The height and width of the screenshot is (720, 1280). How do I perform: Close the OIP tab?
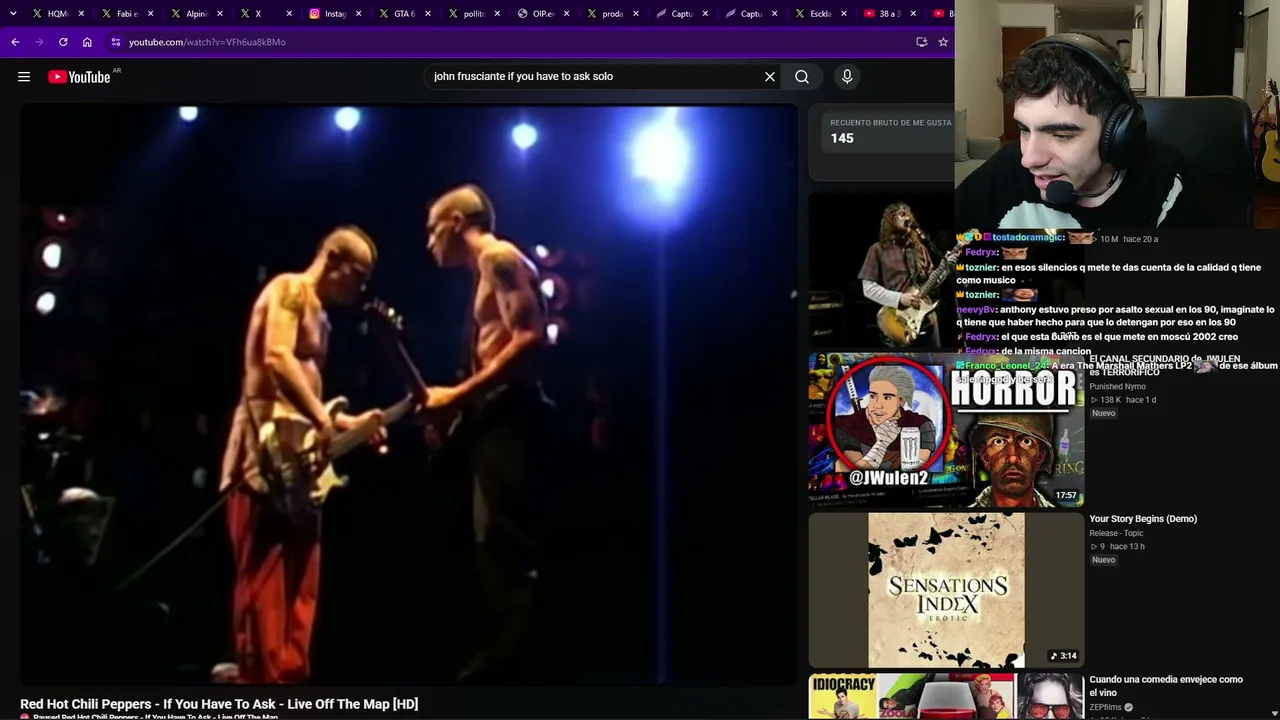pos(566,14)
